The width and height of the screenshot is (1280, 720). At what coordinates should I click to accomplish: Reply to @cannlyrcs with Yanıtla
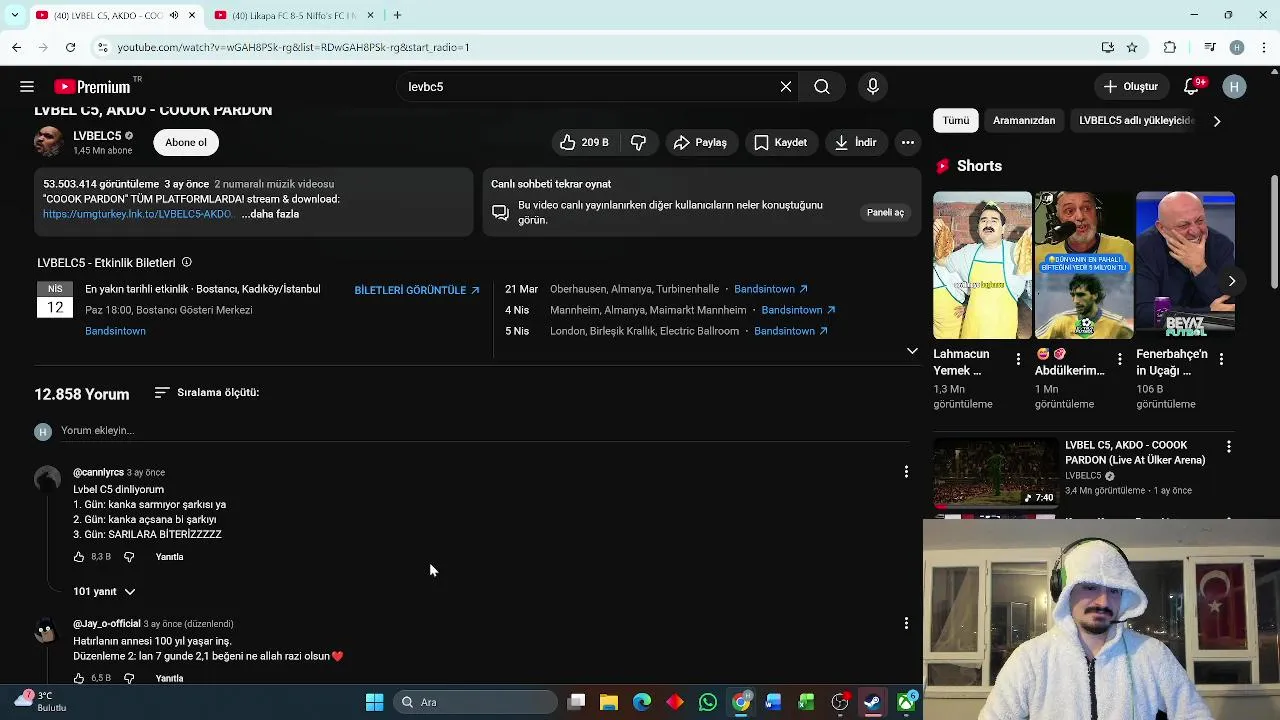point(169,557)
